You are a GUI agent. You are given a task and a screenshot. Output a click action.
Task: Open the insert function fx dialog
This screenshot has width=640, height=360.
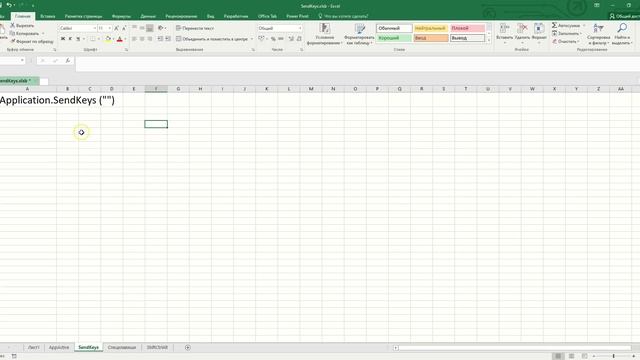coord(68,60)
